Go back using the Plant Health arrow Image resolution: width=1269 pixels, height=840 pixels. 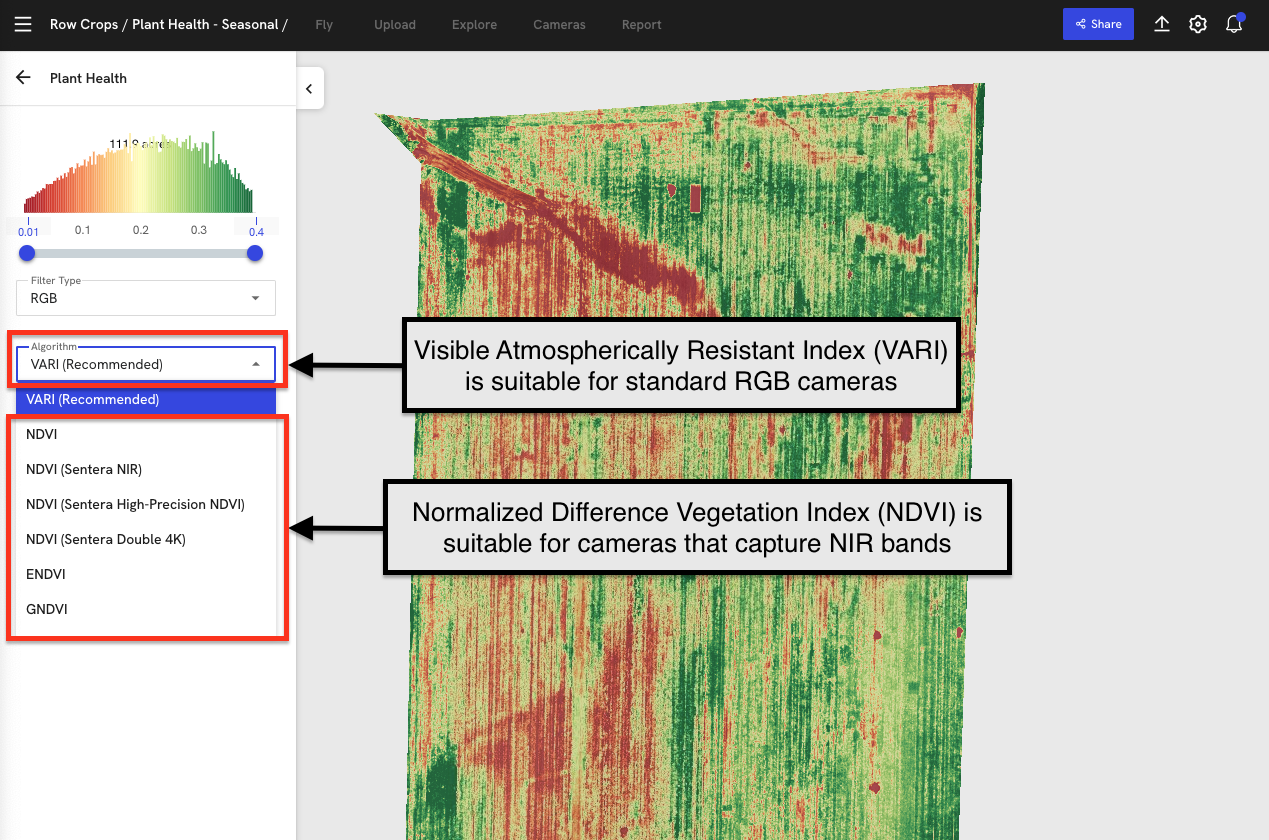tap(24, 78)
